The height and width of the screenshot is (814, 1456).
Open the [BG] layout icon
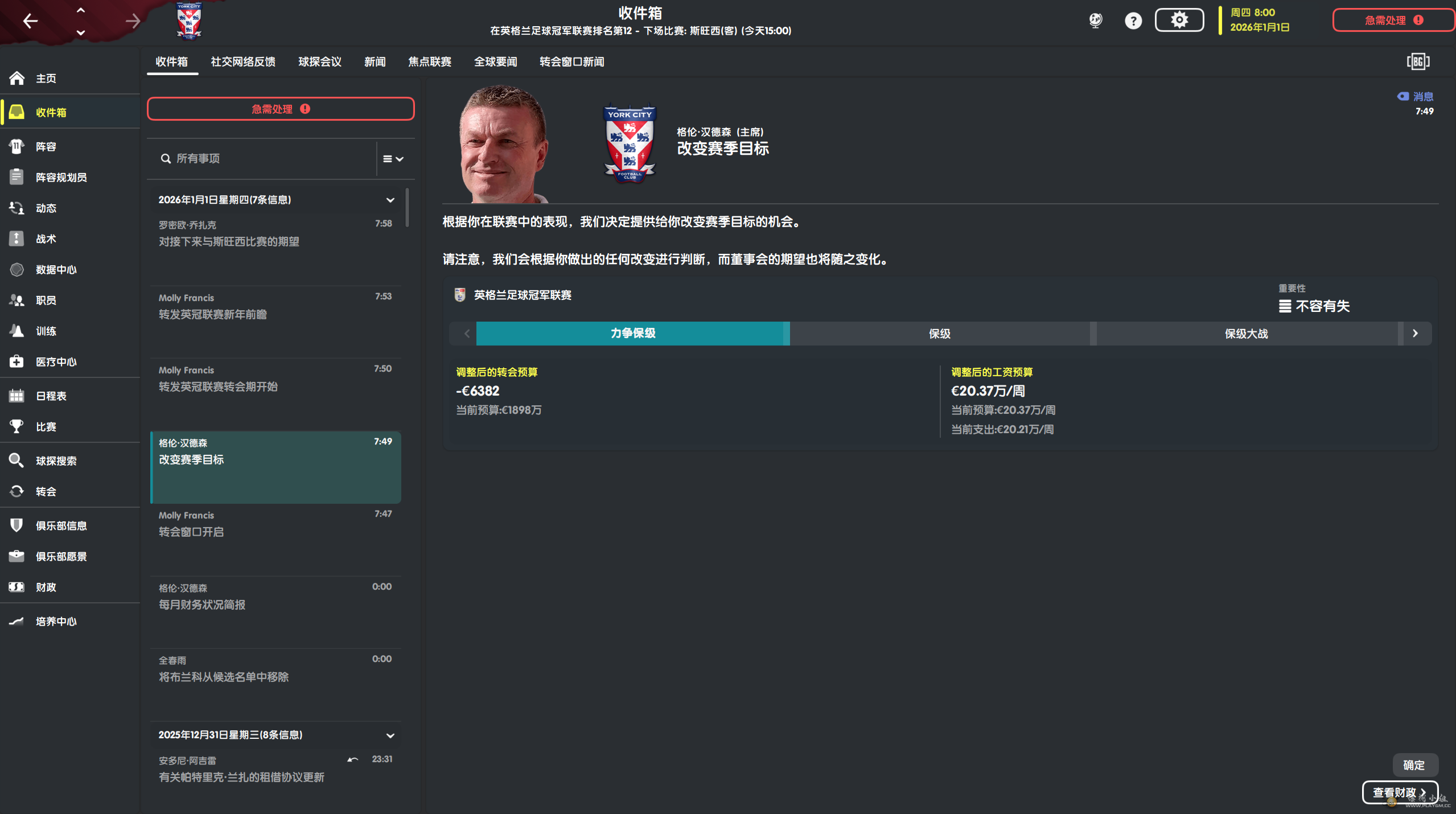pyautogui.click(x=1418, y=61)
